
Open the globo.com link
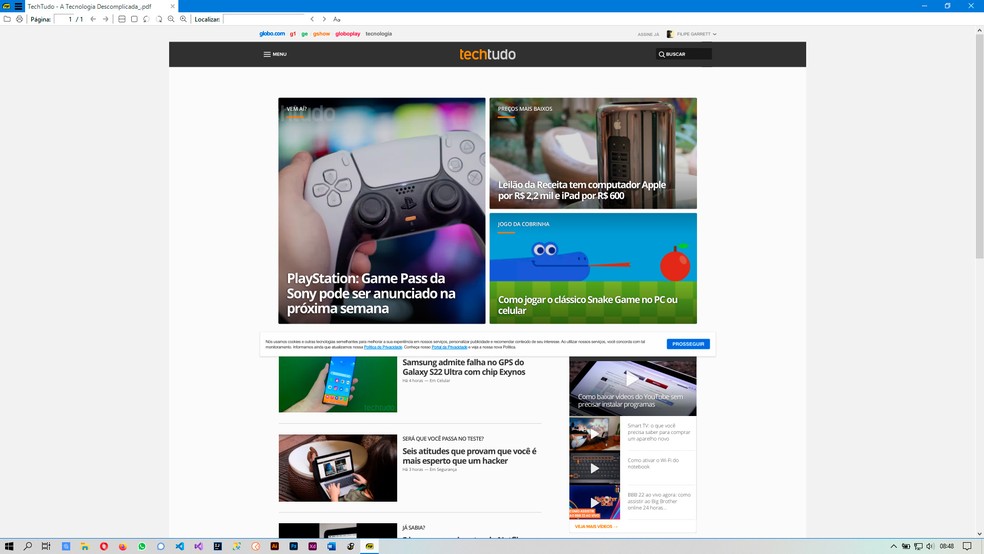pyautogui.click(x=272, y=34)
